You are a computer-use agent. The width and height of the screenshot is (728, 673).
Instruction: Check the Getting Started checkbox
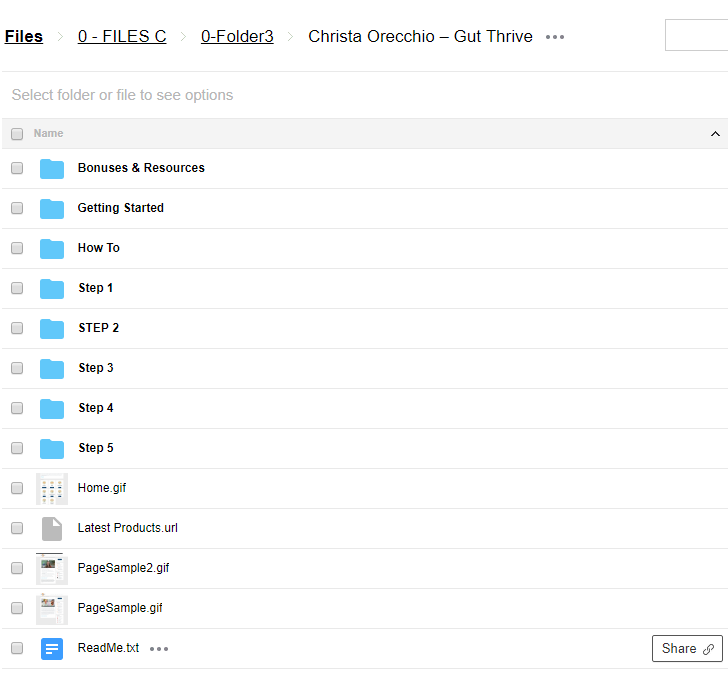[x=17, y=207]
